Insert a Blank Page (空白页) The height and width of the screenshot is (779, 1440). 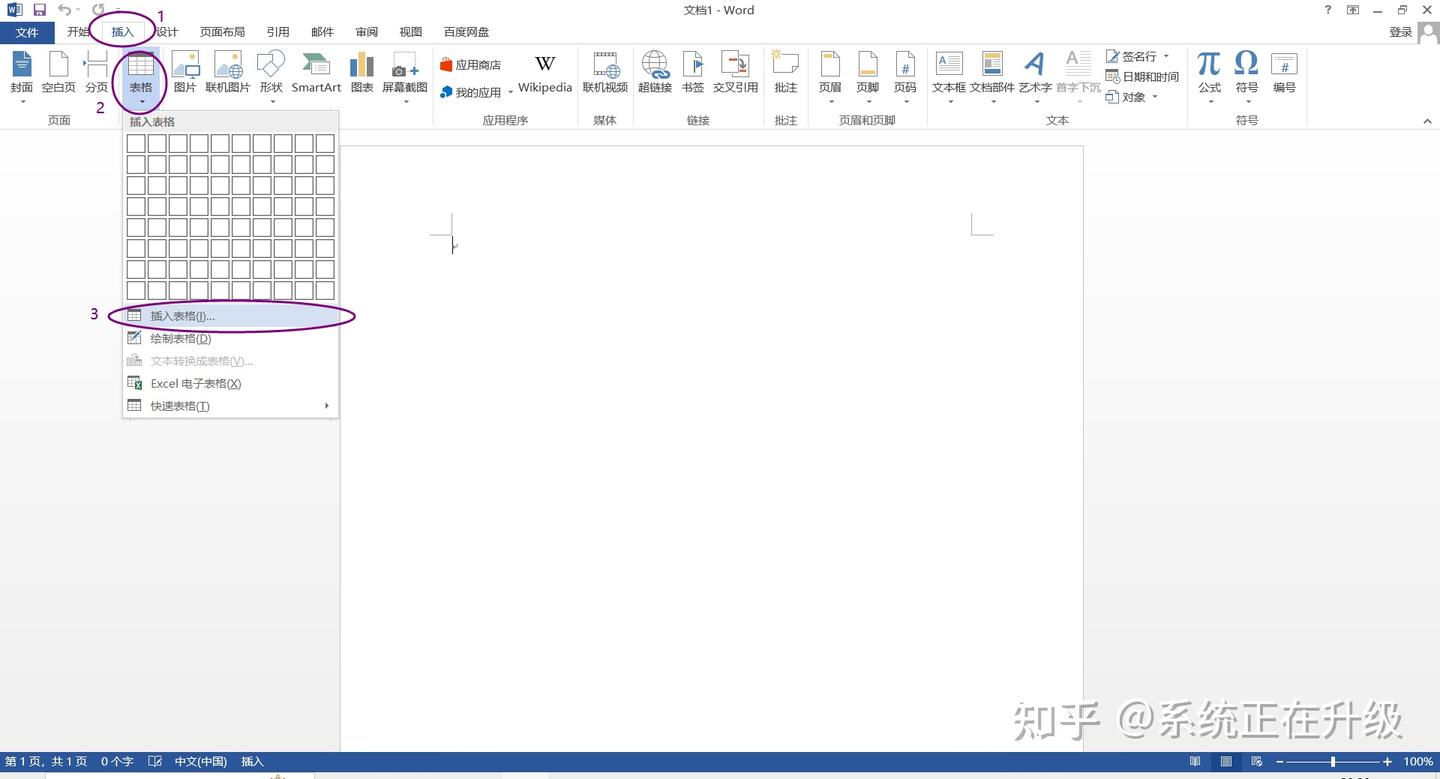(x=58, y=75)
